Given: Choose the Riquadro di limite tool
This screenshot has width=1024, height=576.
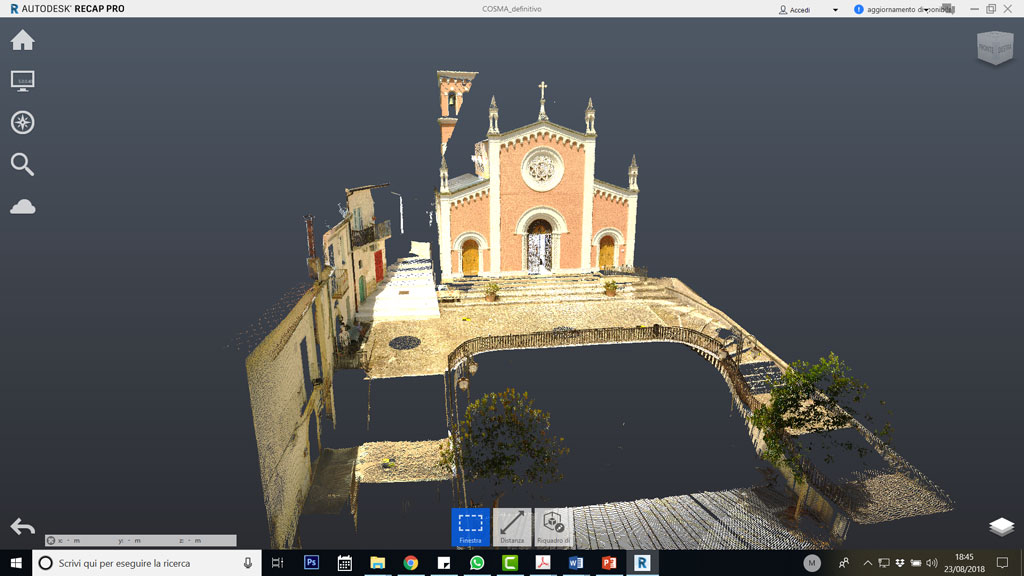Looking at the screenshot, I should tap(553, 526).
